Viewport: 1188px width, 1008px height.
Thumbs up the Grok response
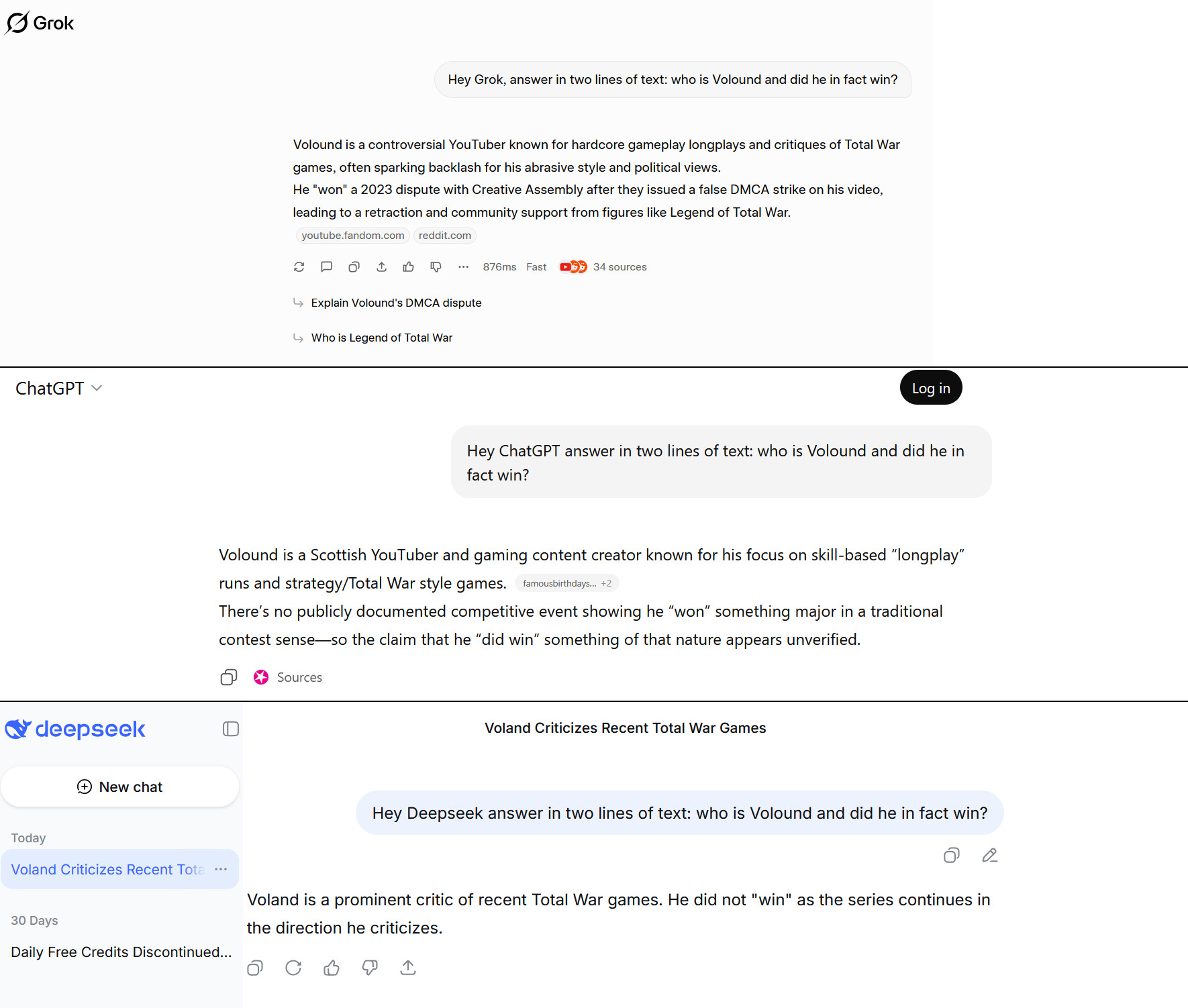coord(408,267)
